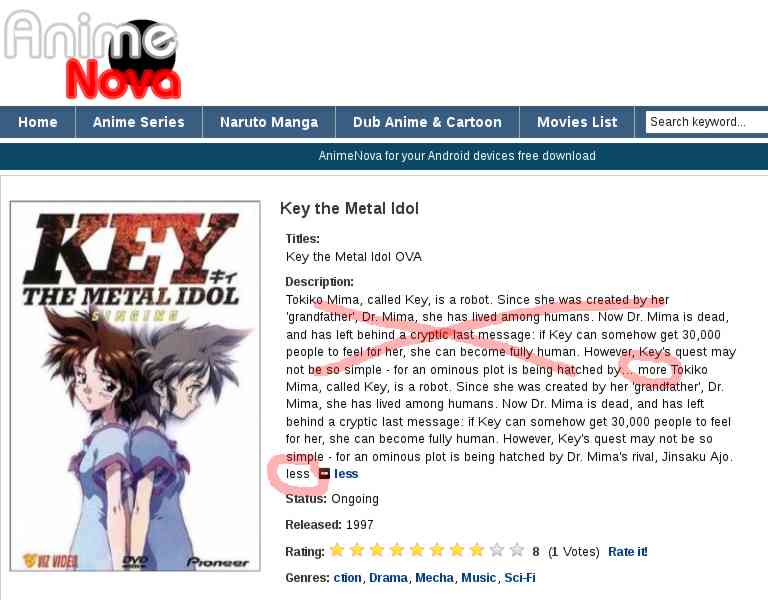Image resolution: width=768 pixels, height=600 pixels.
Task: Select the eighth gold rating star
Action: point(477,551)
